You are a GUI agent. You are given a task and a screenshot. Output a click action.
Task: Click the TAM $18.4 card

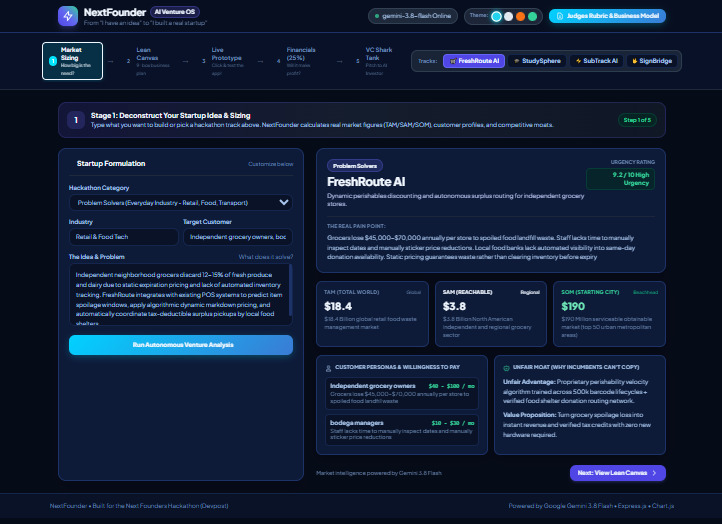372,314
